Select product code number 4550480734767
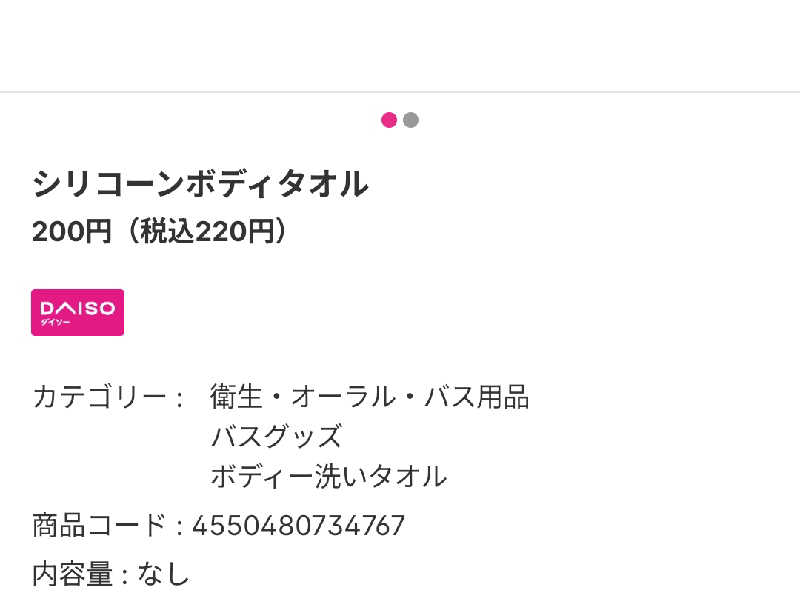This screenshot has width=800, height=600. [x=298, y=525]
